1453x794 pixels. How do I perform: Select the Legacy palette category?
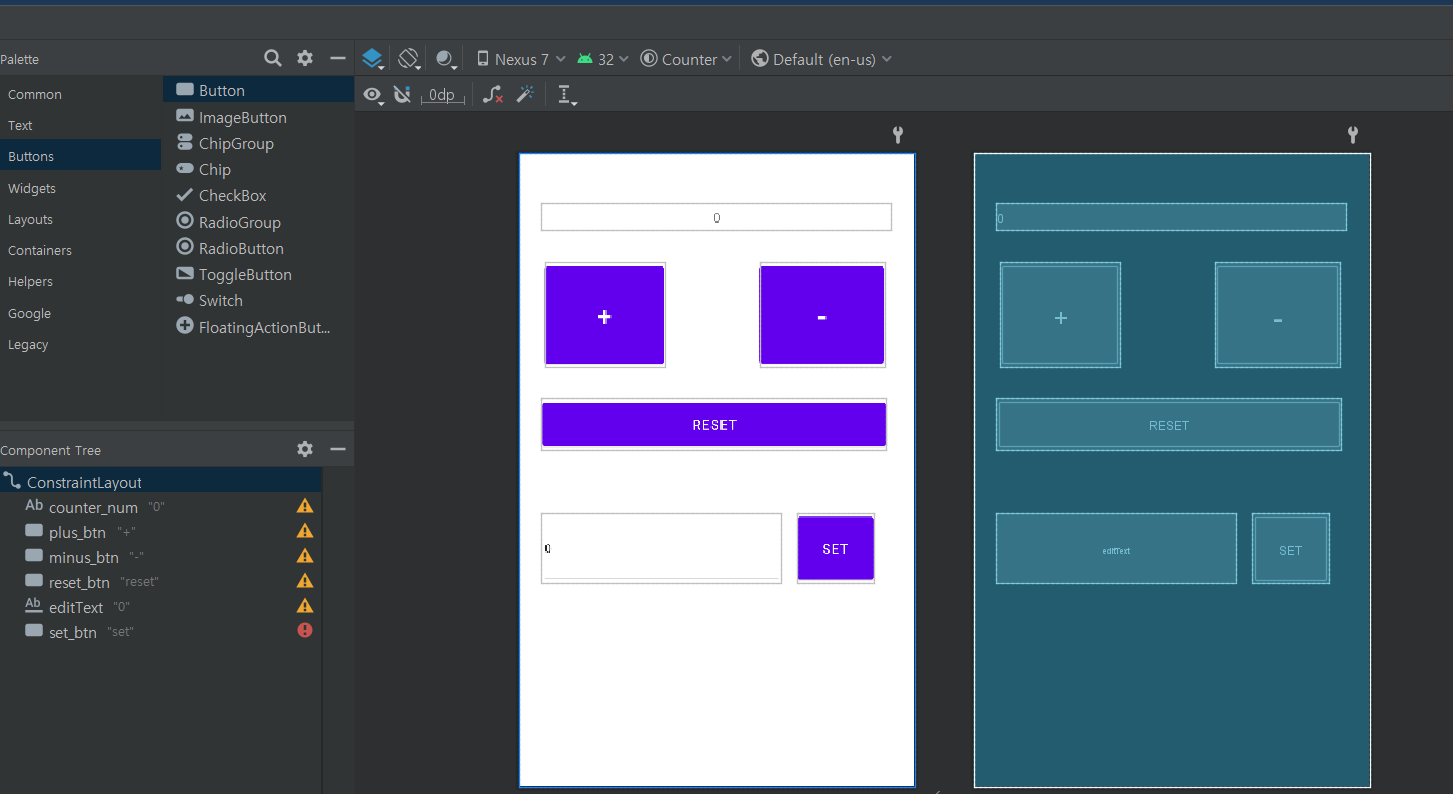[80, 344]
